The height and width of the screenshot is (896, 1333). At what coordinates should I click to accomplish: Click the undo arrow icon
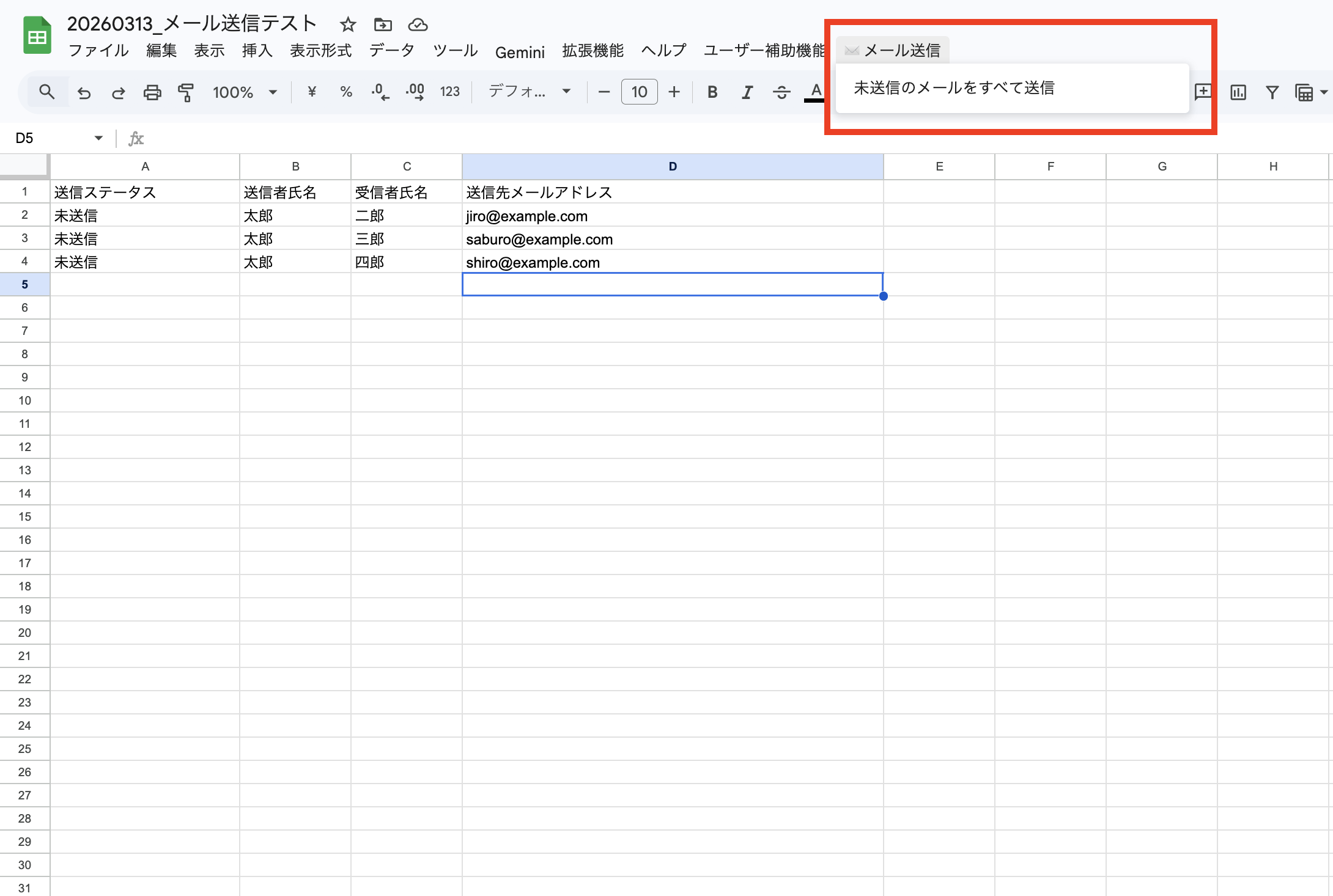(x=84, y=92)
